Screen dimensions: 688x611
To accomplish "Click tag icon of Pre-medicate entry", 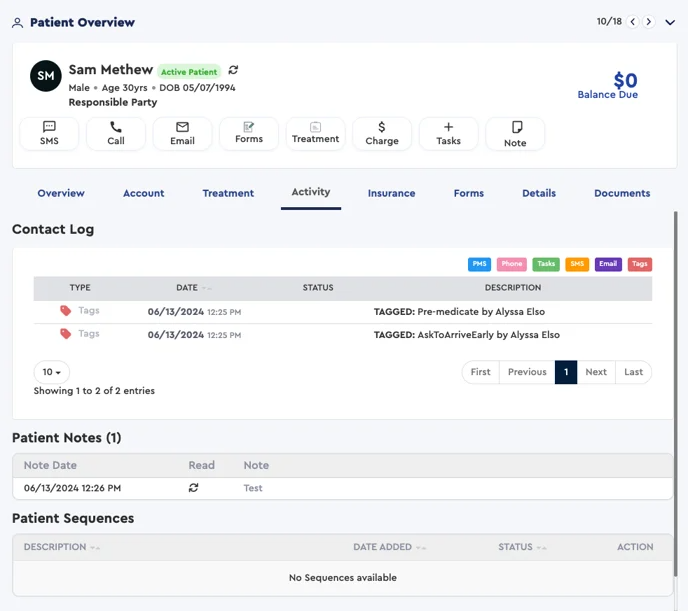I will 65,311.
